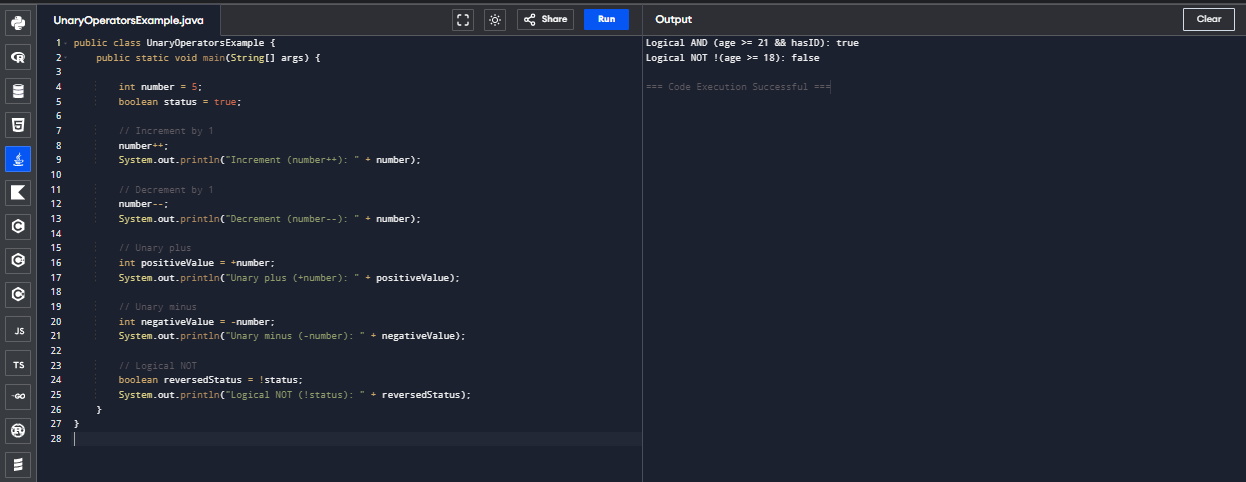Select the TS TypeScript compiler icon
1246x482 pixels.
click(x=18, y=363)
